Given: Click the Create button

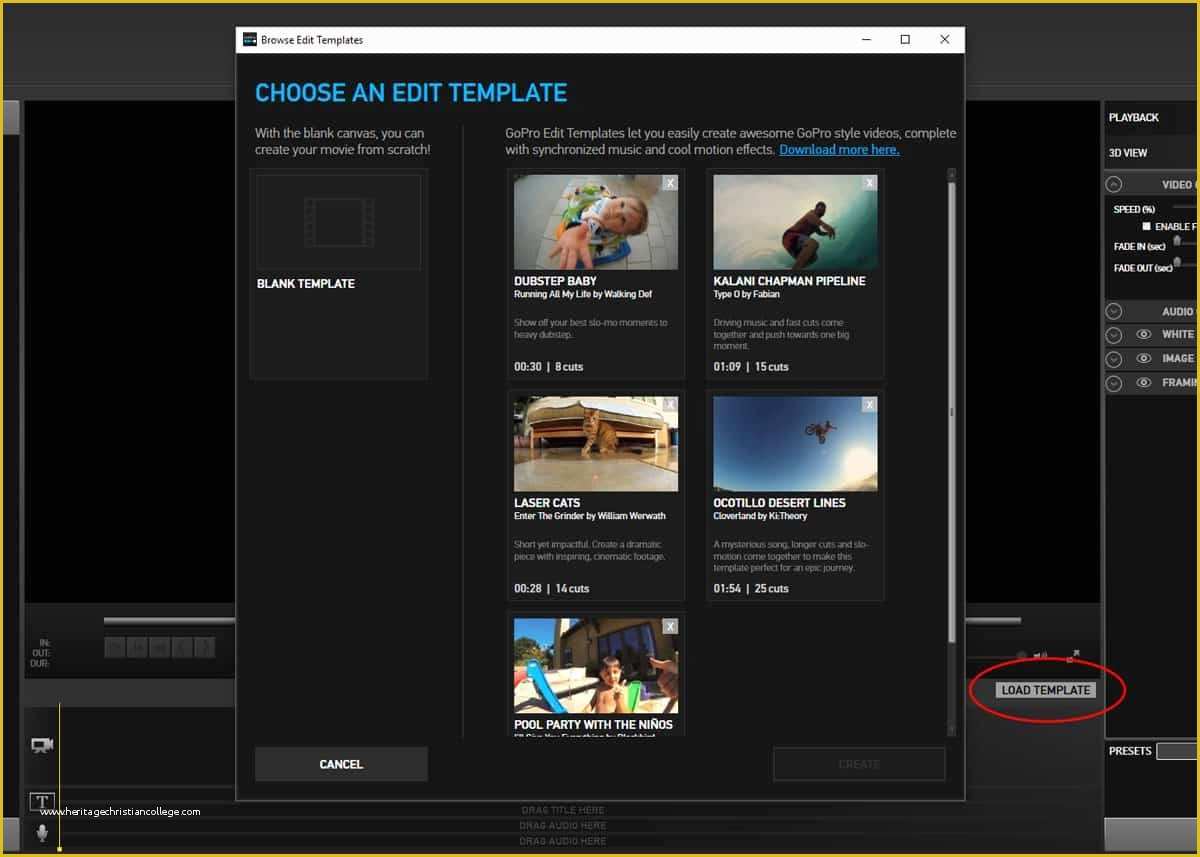Looking at the screenshot, I should (859, 764).
